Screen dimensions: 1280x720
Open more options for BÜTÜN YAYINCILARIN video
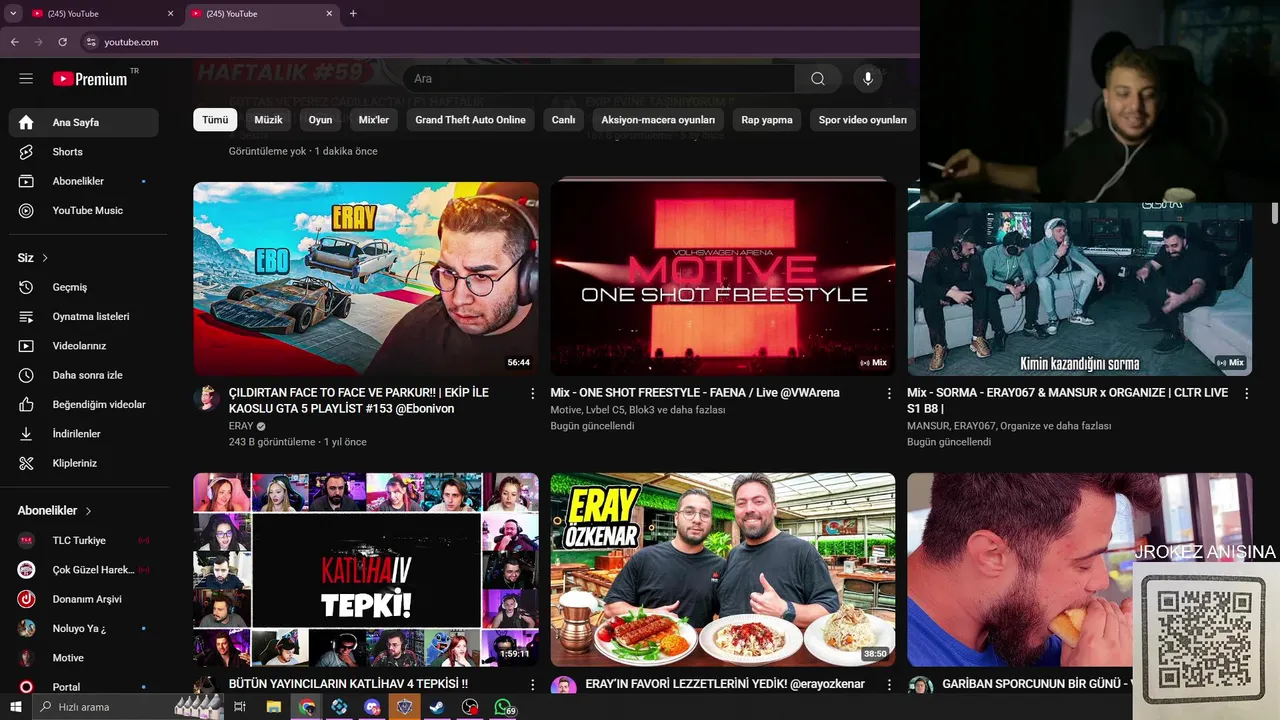[x=532, y=685]
